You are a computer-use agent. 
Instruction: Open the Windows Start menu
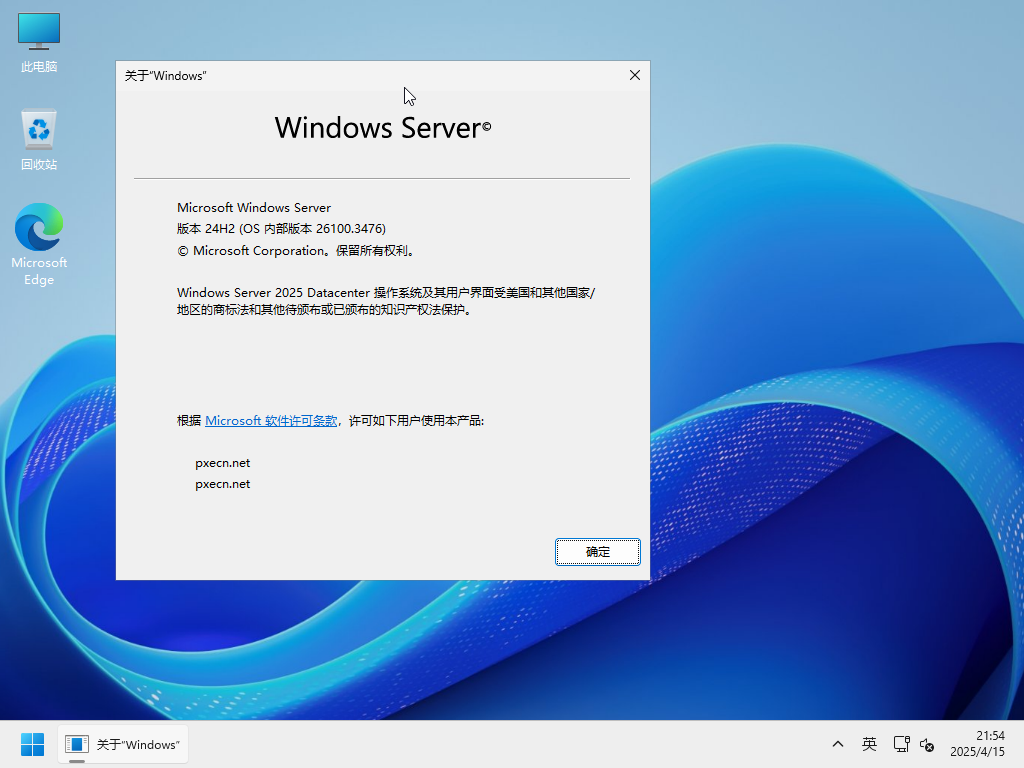[32, 744]
